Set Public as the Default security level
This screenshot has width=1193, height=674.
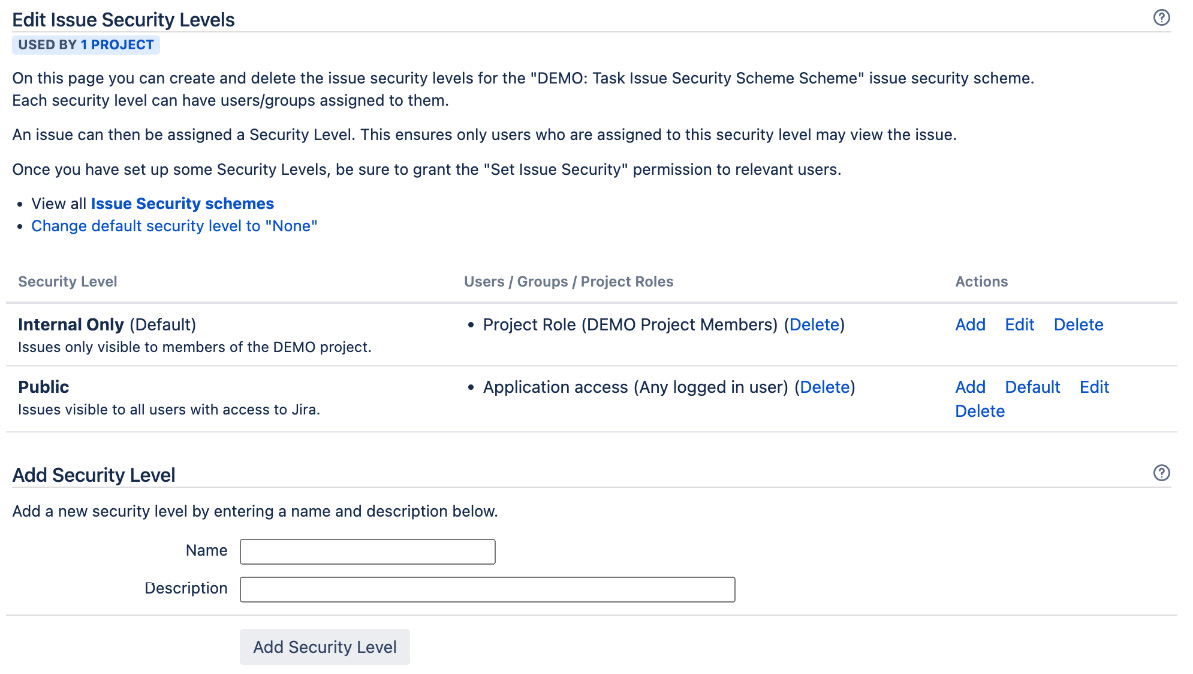tap(1032, 387)
